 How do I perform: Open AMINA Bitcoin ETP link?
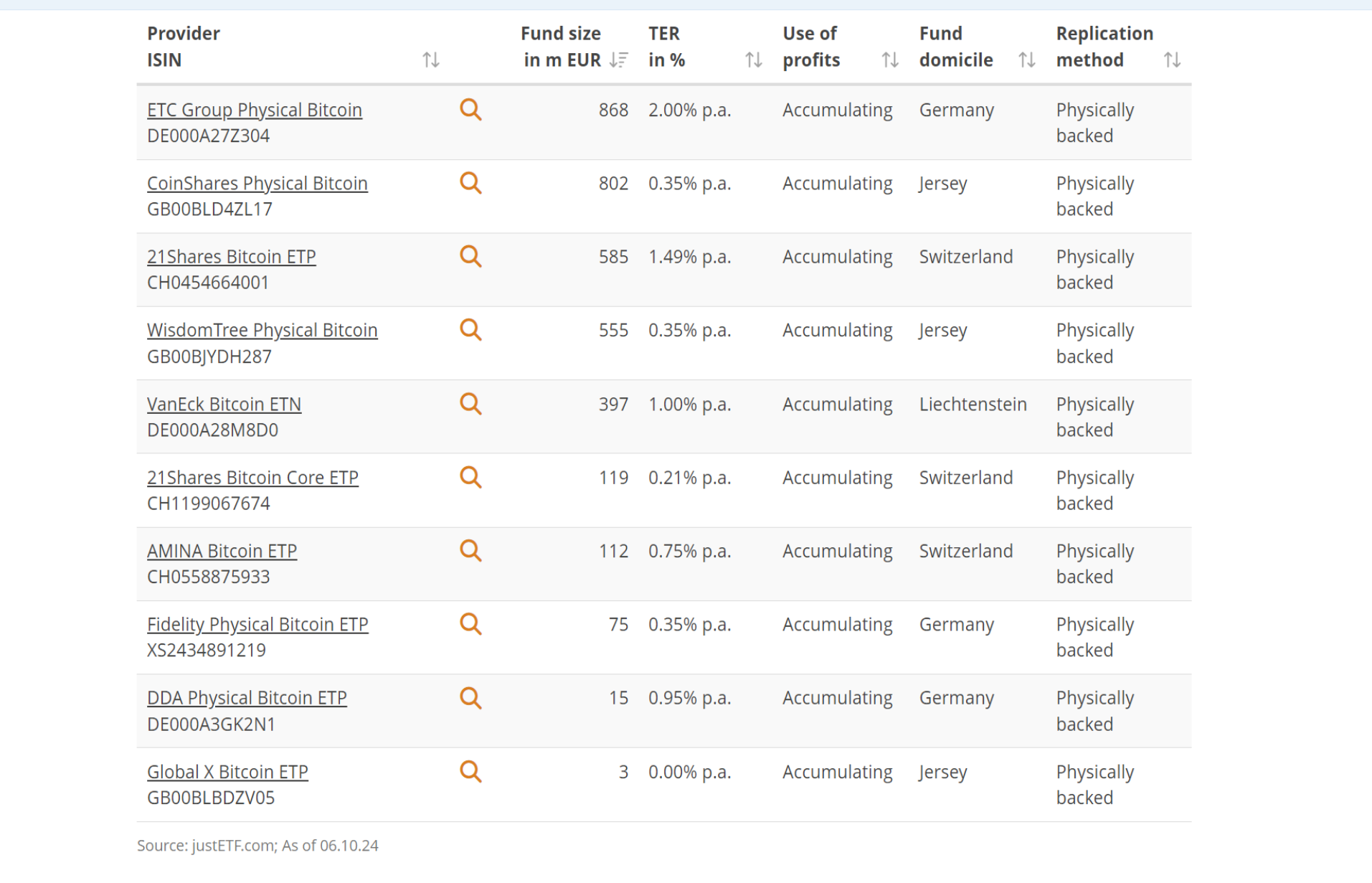click(x=222, y=551)
